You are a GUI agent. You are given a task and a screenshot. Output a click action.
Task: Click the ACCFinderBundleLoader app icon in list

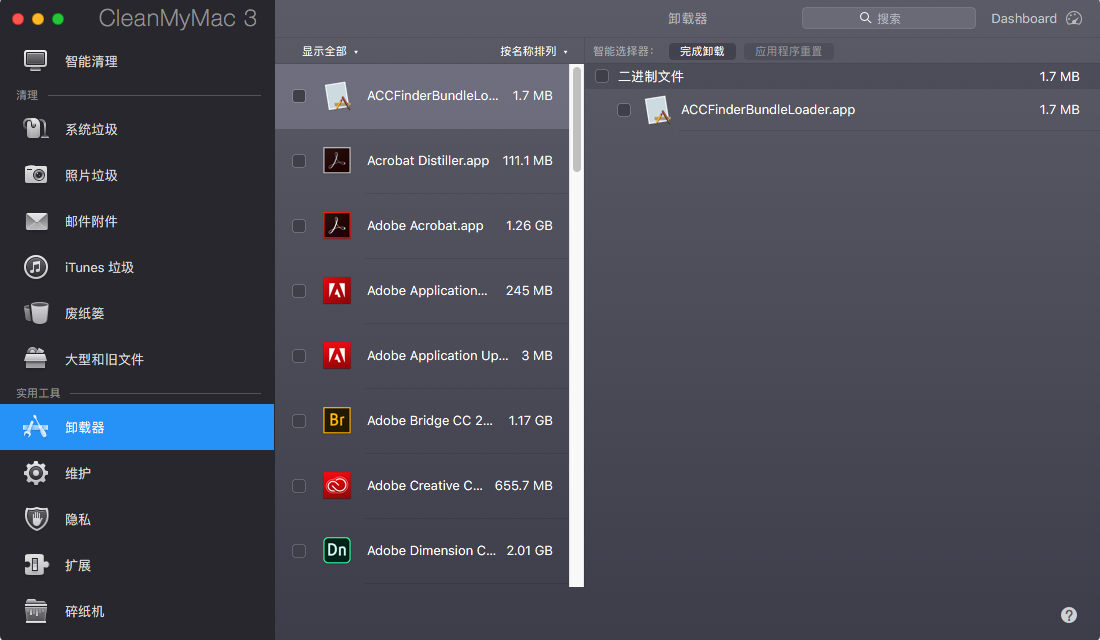click(x=337, y=96)
